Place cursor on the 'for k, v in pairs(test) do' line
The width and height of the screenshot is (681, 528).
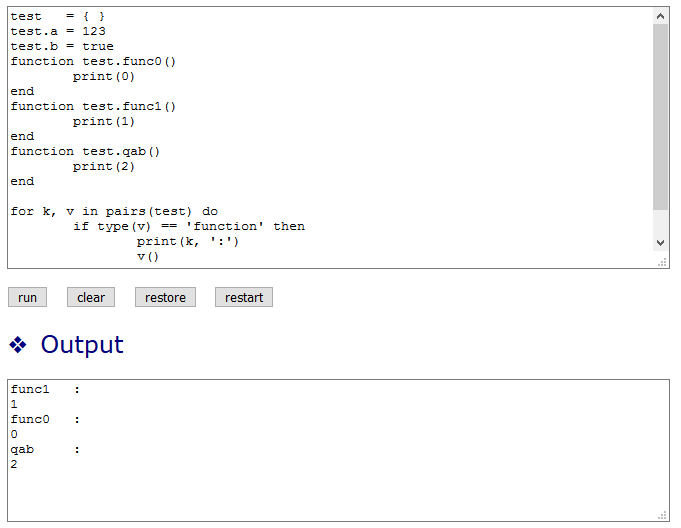[114, 211]
